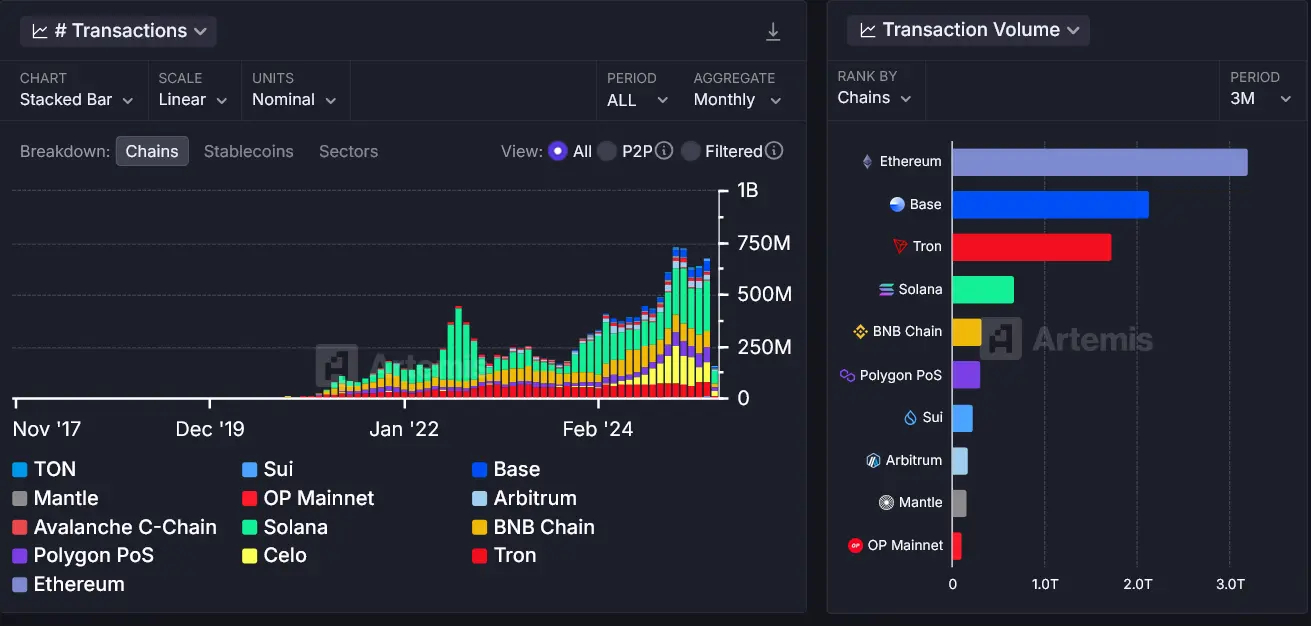Viewport: 1311px width, 626px height.
Task: Toggle Sui series in the legend
Action: click(267, 469)
